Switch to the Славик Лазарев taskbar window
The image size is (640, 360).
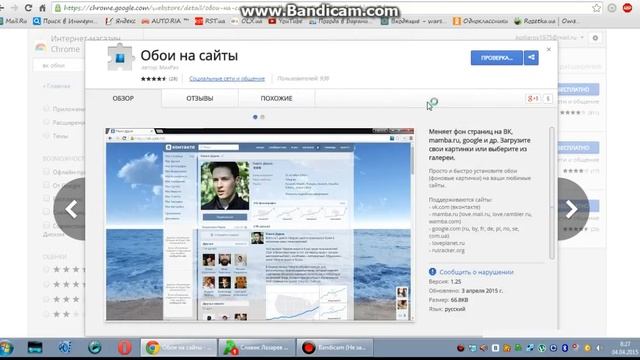point(256,348)
